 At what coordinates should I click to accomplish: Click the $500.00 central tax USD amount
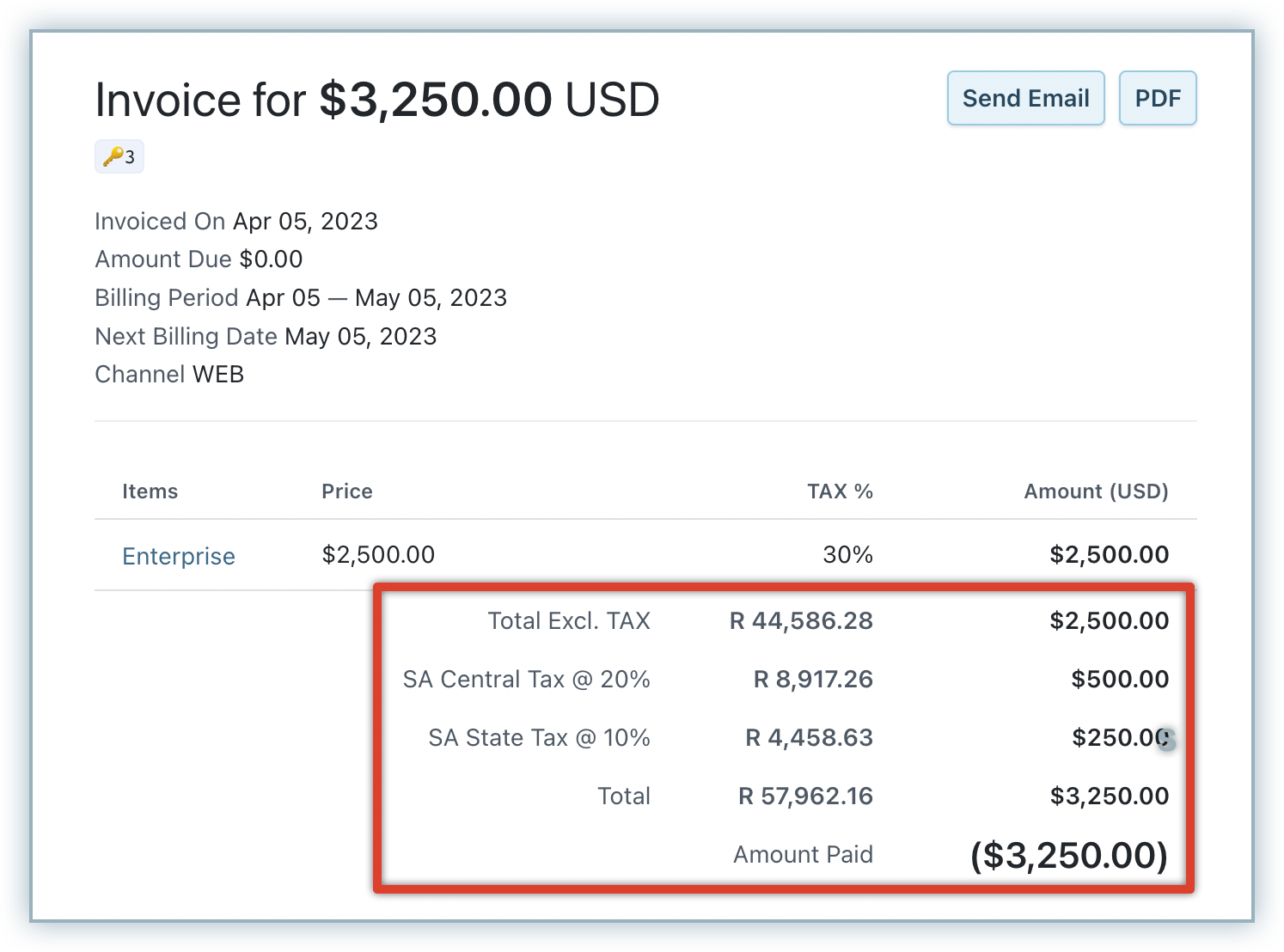pyautogui.click(x=1119, y=680)
